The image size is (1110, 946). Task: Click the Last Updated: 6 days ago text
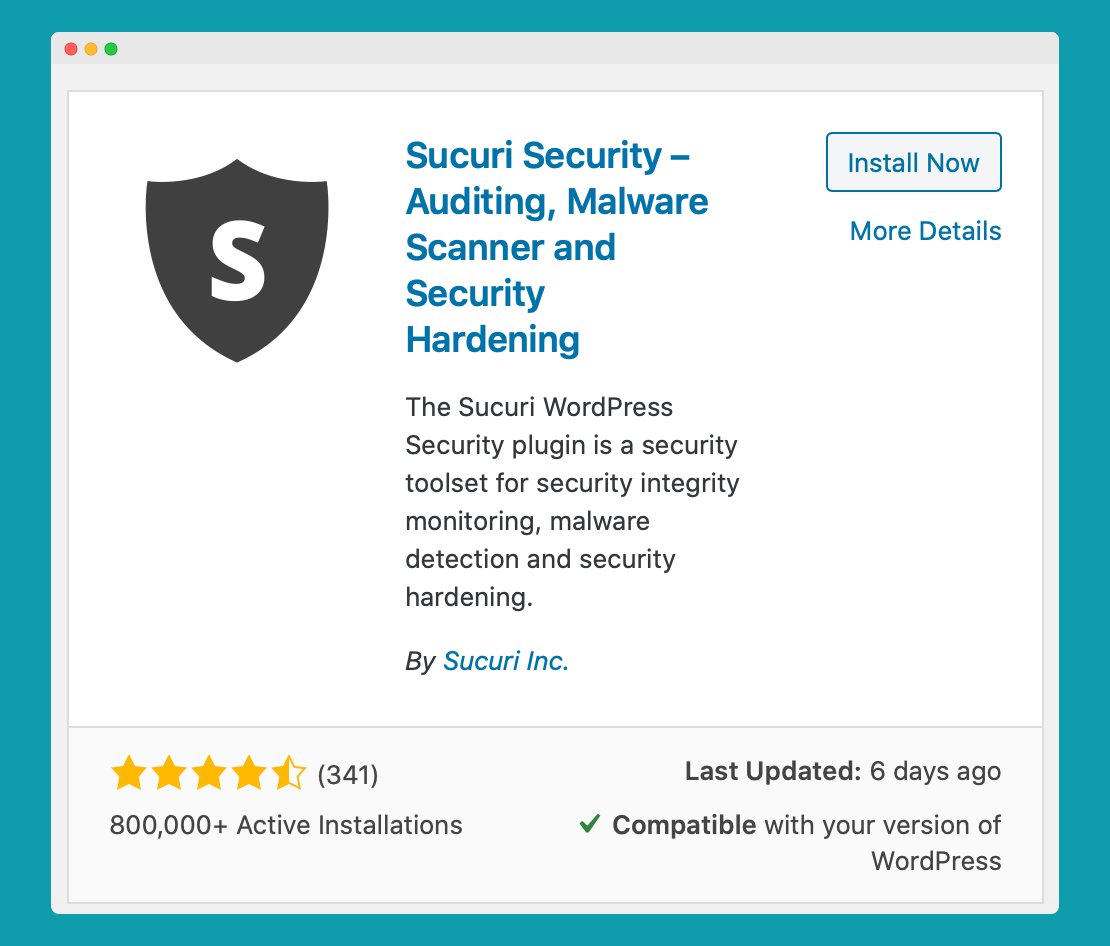842,771
